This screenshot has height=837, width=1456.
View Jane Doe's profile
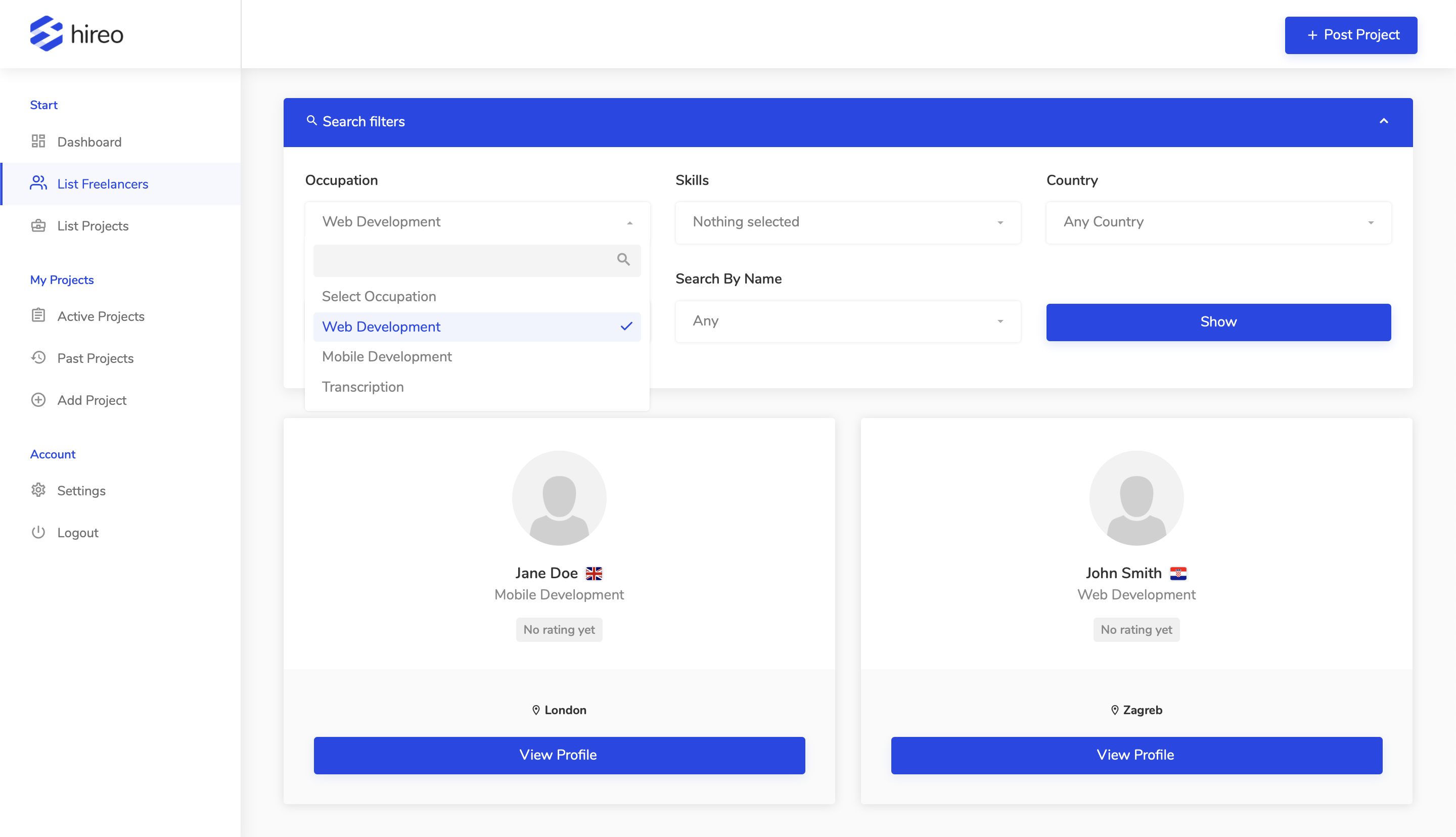(x=559, y=755)
